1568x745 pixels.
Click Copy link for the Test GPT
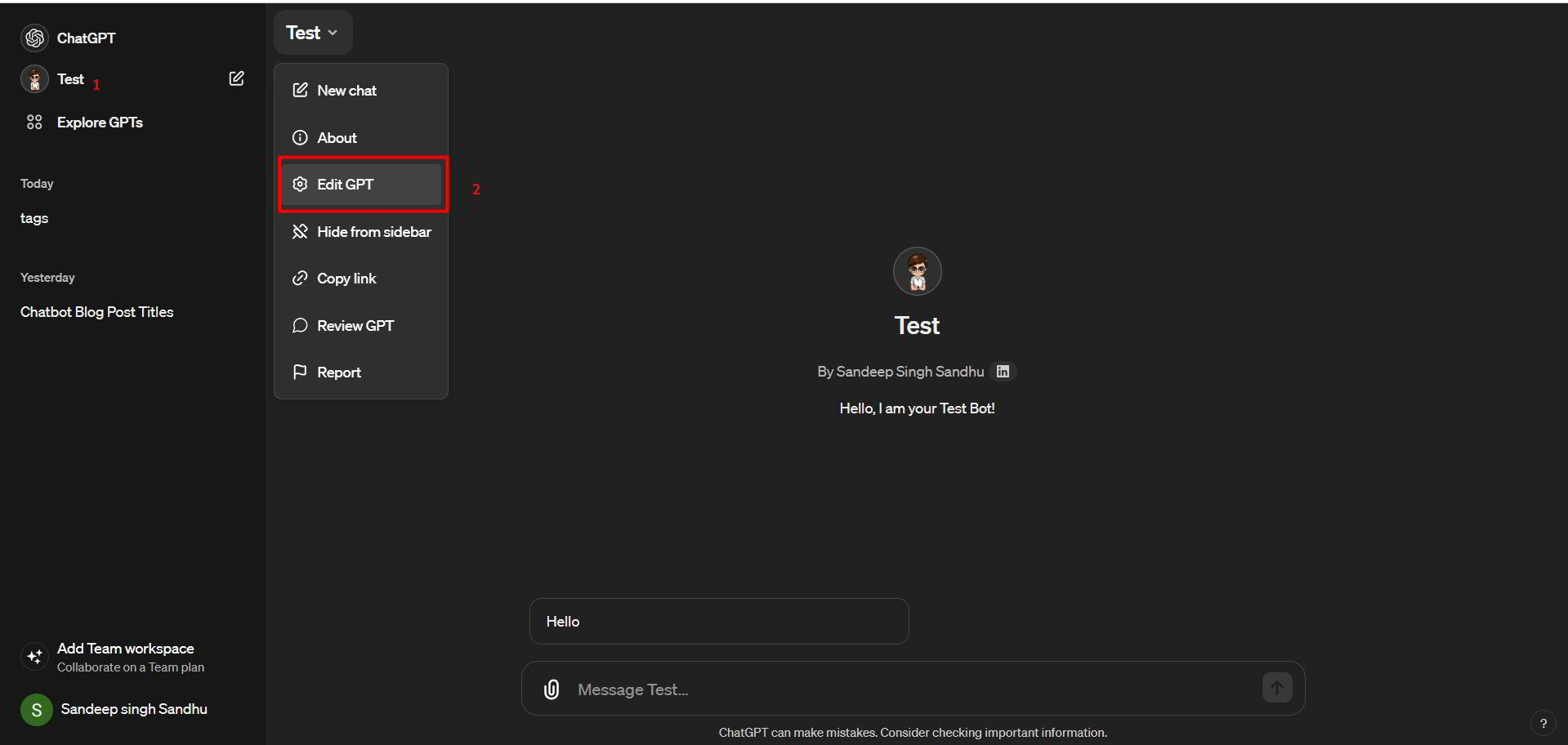coord(346,278)
